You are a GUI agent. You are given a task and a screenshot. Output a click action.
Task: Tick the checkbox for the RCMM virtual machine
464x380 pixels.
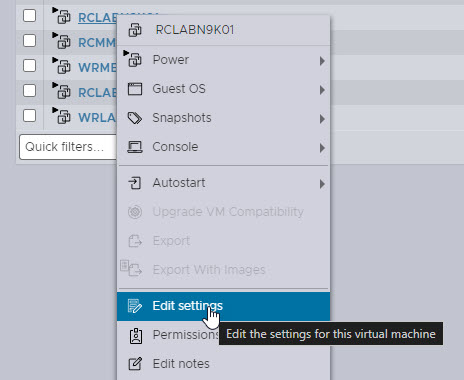click(x=29, y=41)
